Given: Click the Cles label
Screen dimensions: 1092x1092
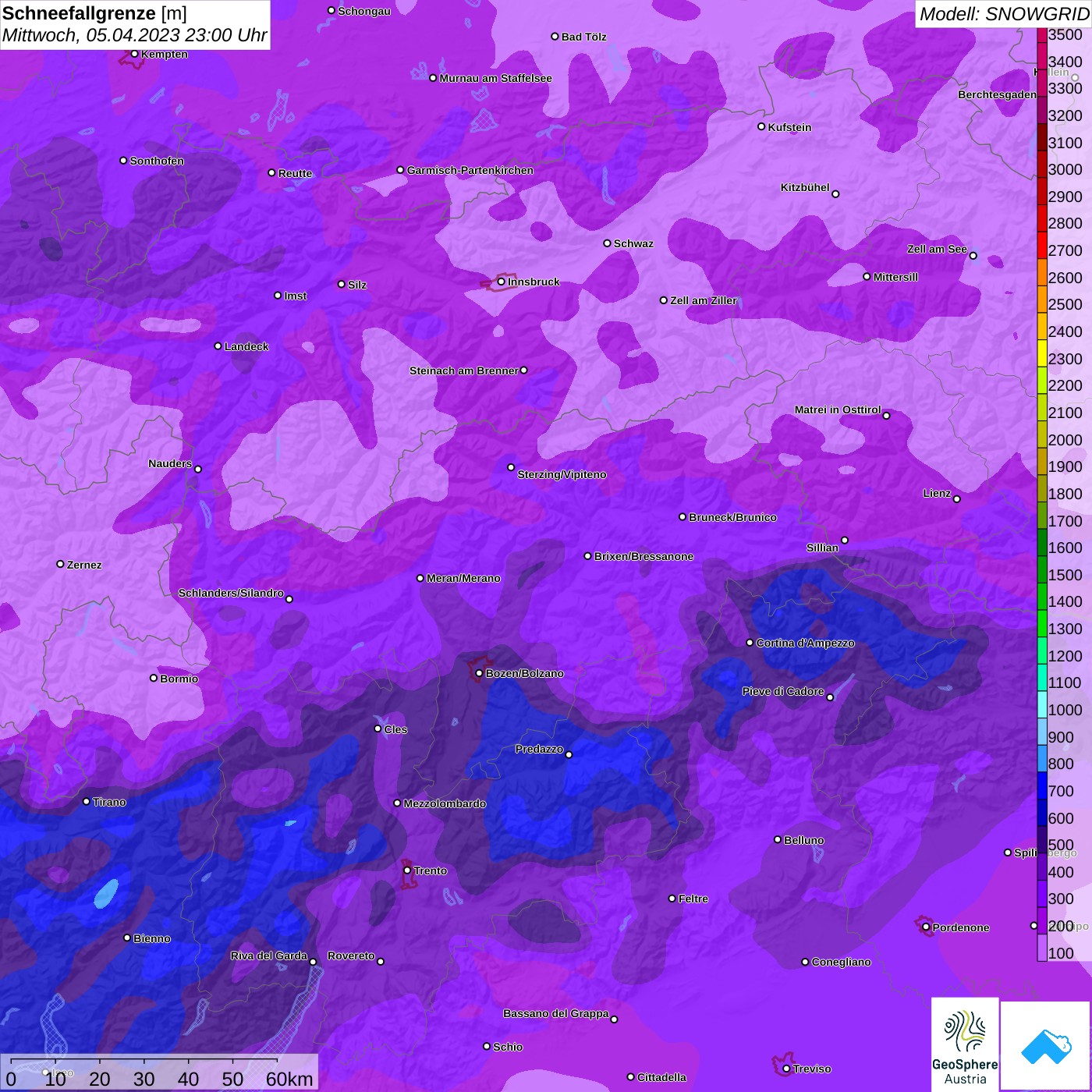Looking at the screenshot, I should [395, 729].
